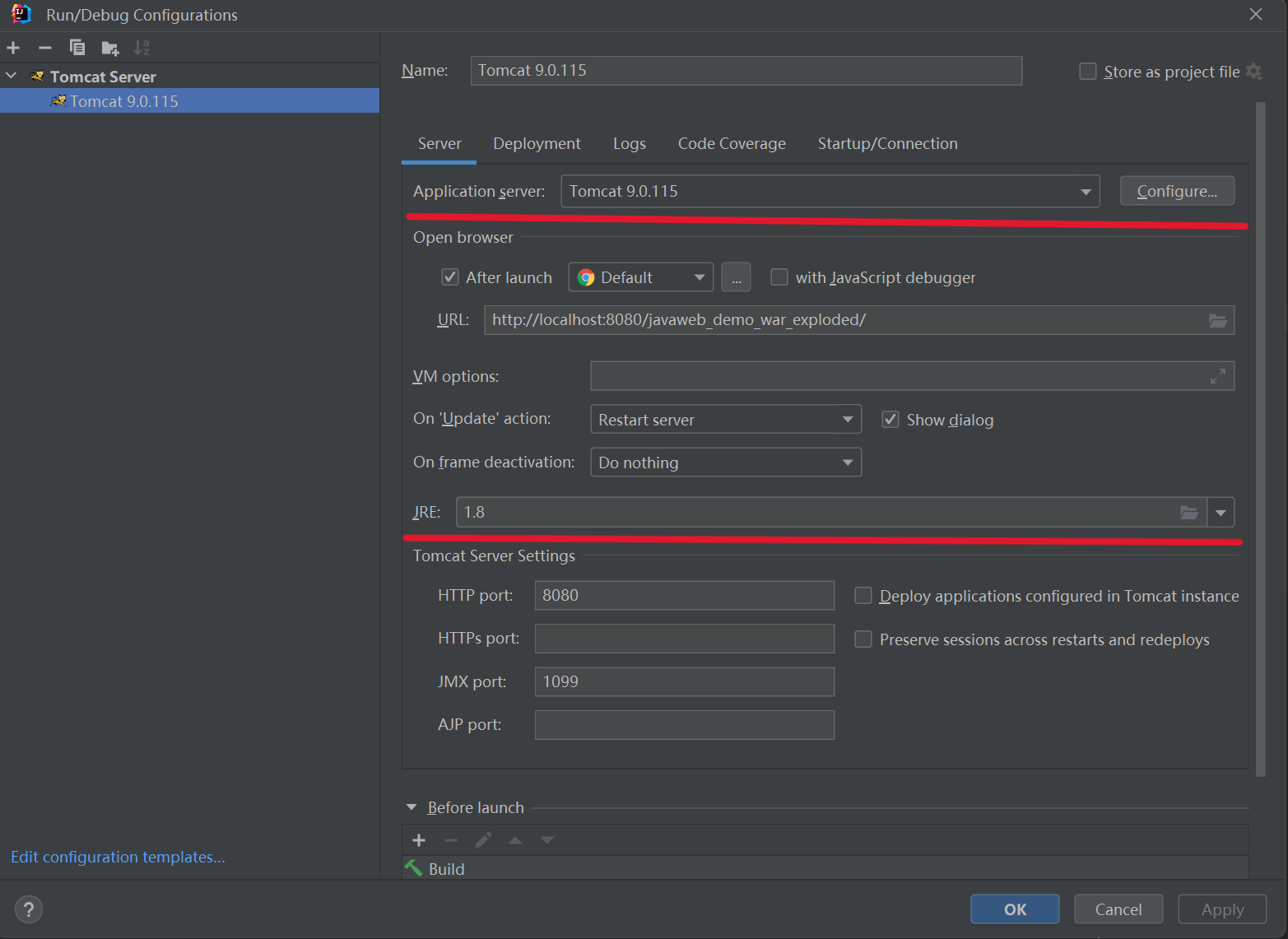This screenshot has width=1288, height=939.
Task: Switch to the Deployment tab
Action: (537, 143)
